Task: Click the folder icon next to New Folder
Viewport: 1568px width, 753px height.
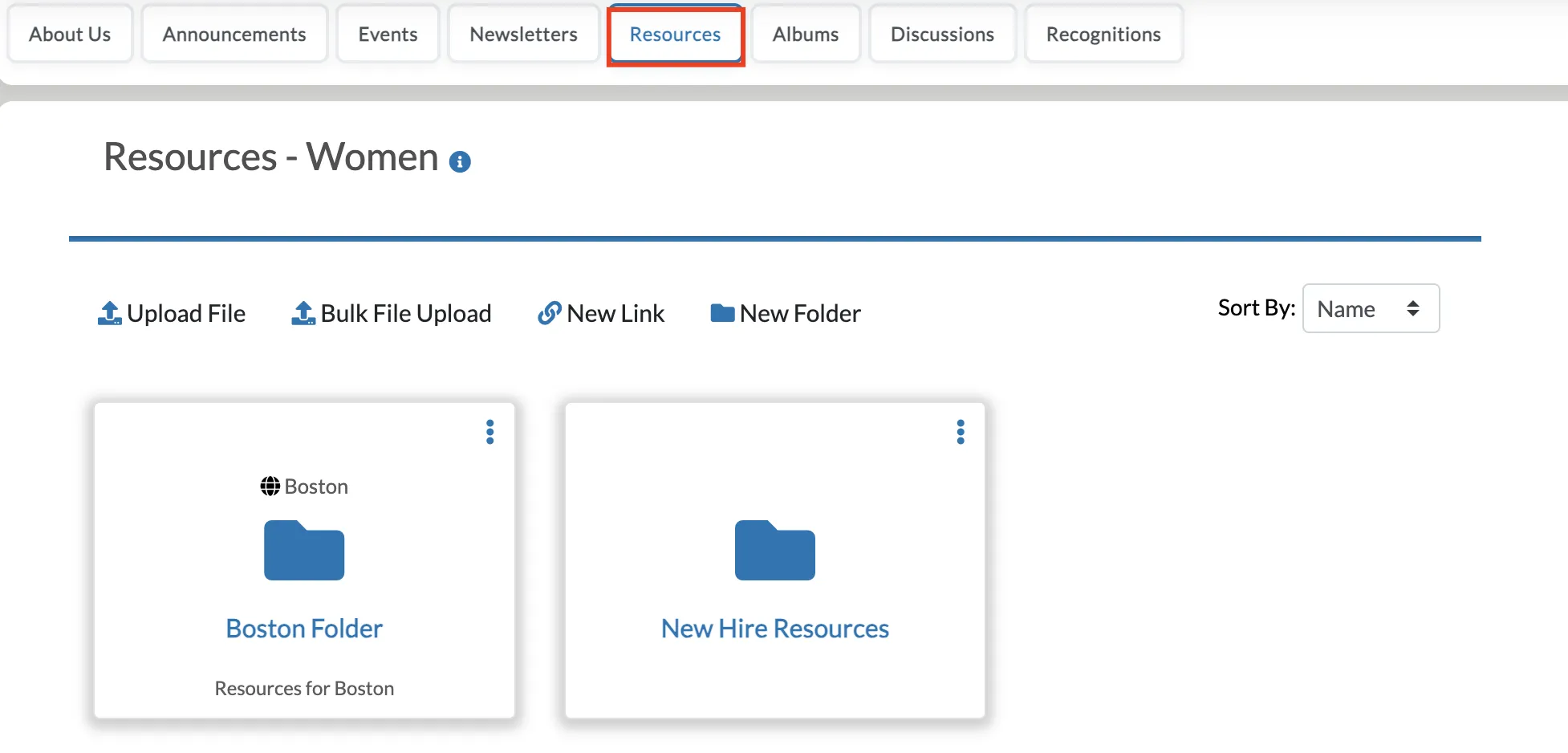Action: (x=723, y=313)
